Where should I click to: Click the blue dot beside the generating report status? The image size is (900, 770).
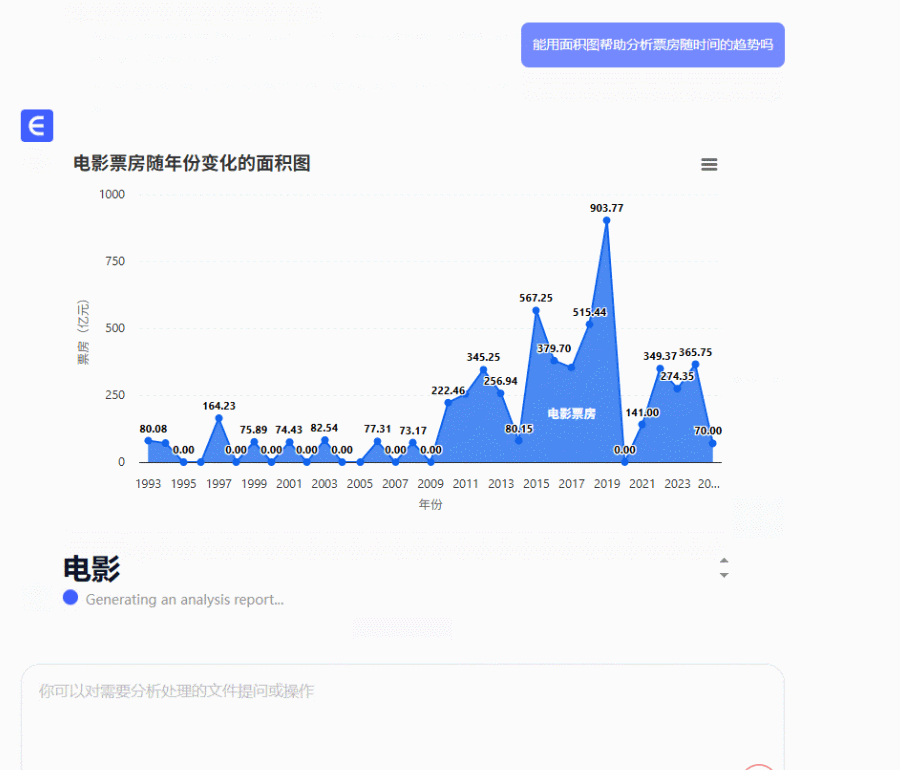(71, 597)
